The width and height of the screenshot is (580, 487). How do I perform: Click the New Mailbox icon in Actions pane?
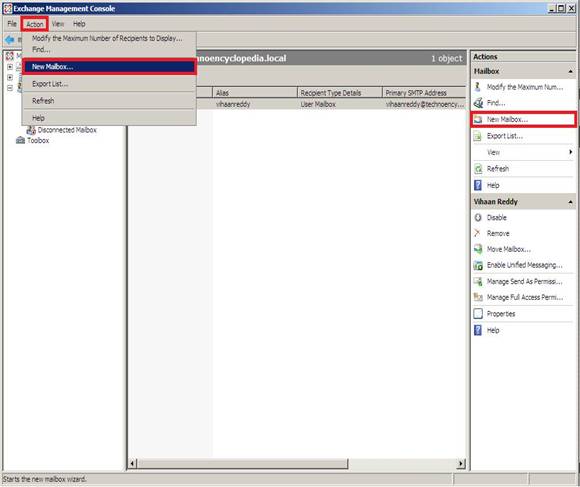(478, 119)
